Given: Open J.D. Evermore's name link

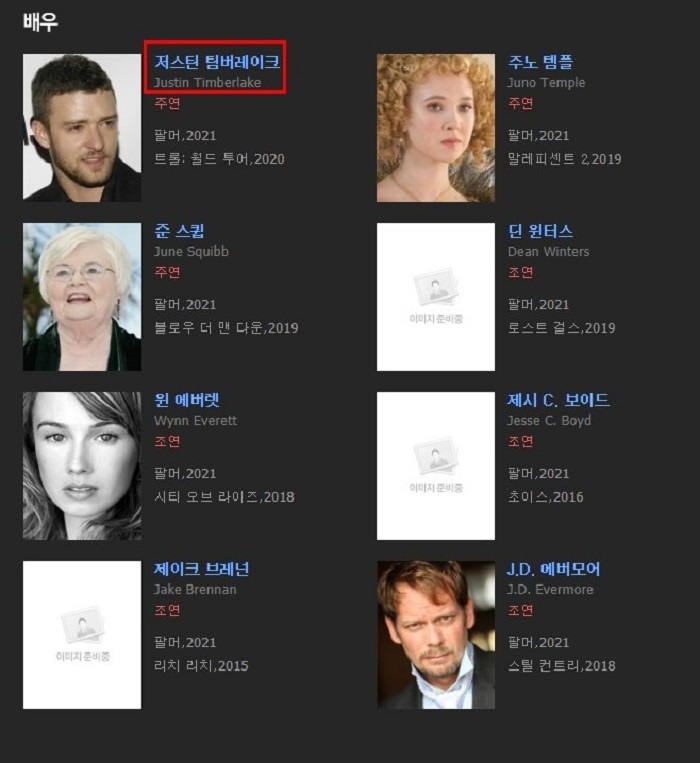Looking at the screenshot, I should (x=554, y=569).
